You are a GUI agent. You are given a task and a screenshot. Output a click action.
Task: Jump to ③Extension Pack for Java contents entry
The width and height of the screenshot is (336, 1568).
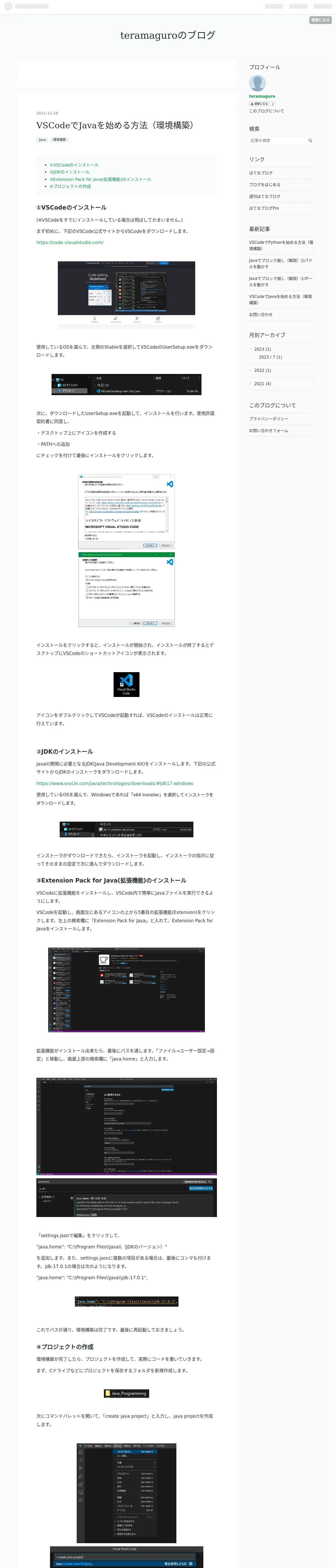100,180
